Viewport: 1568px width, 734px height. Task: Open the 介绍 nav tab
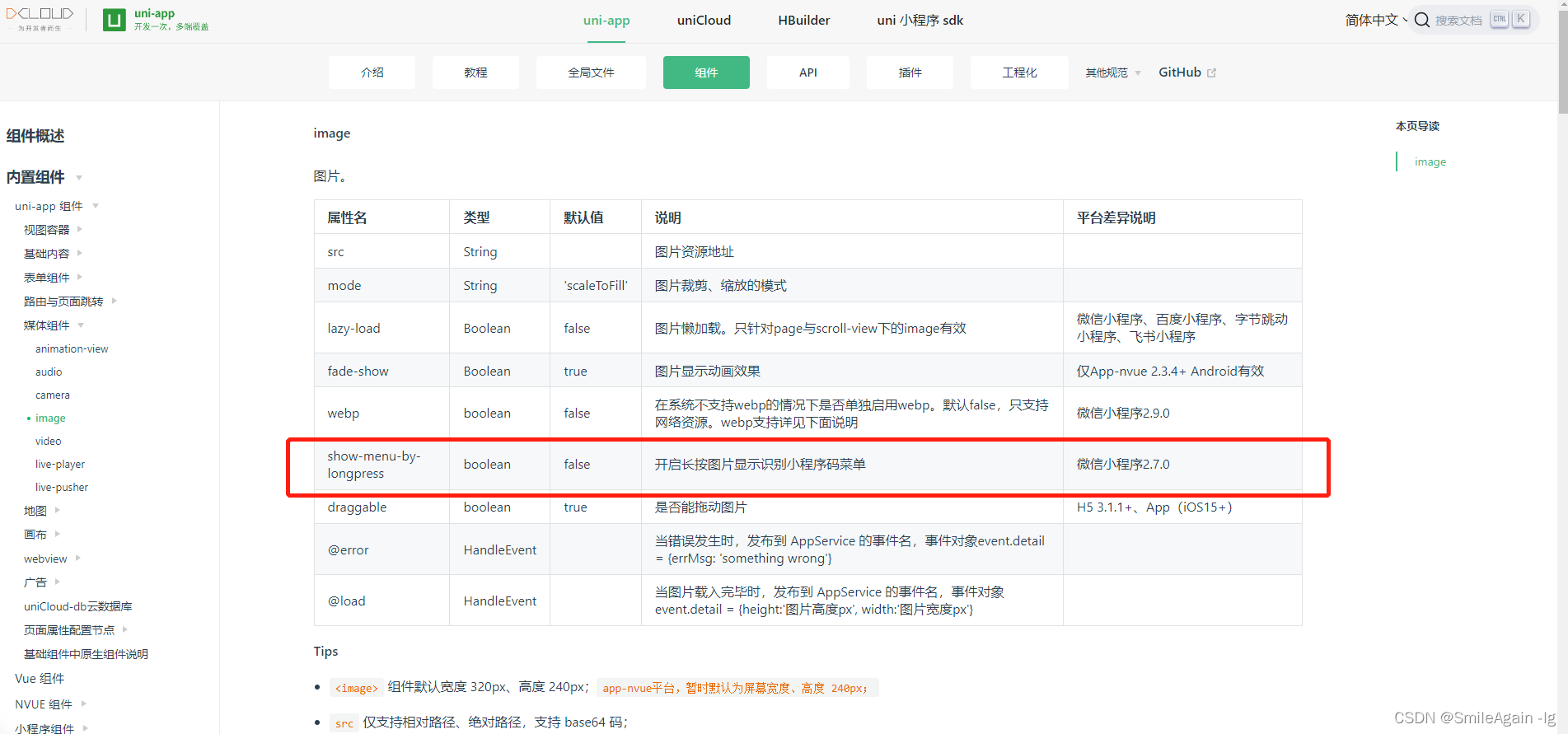372,72
